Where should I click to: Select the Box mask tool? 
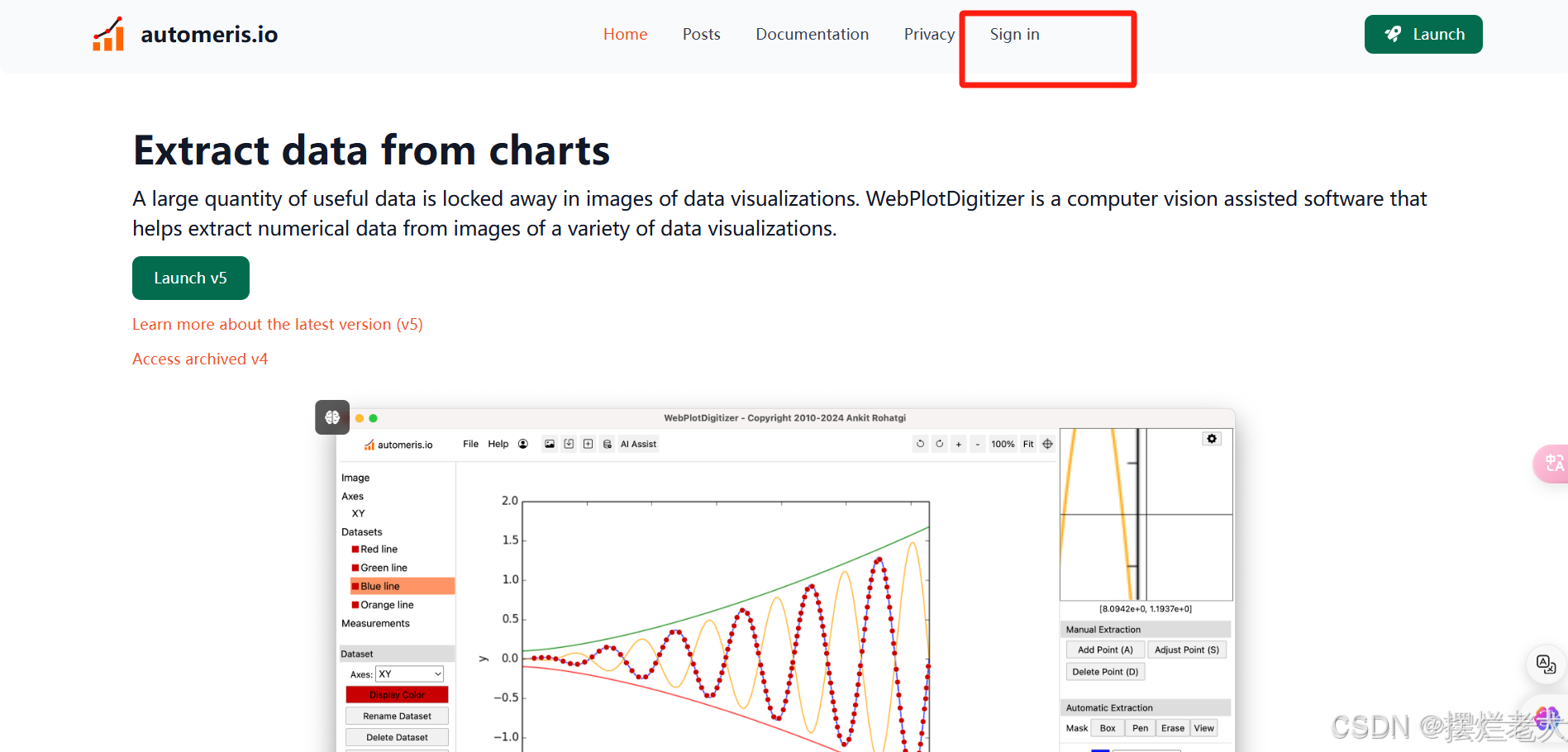pos(1108,728)
